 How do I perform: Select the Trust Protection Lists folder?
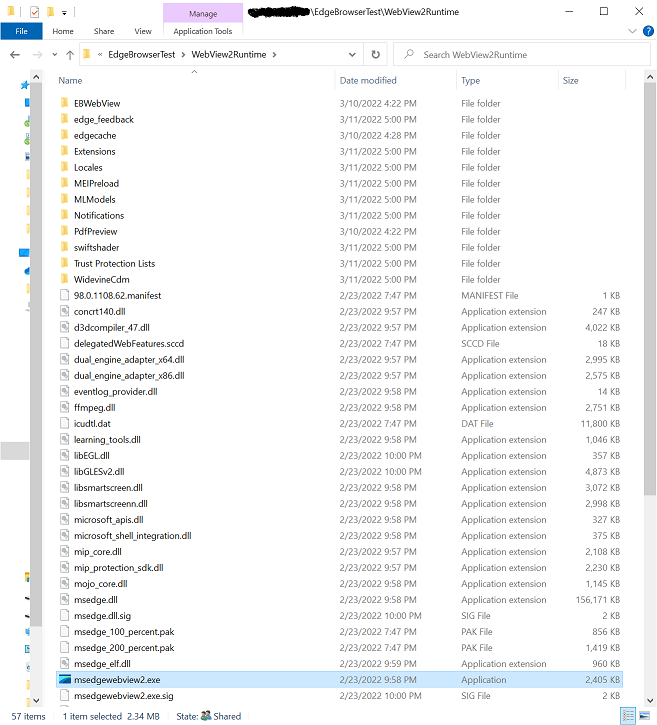[114, 264]
